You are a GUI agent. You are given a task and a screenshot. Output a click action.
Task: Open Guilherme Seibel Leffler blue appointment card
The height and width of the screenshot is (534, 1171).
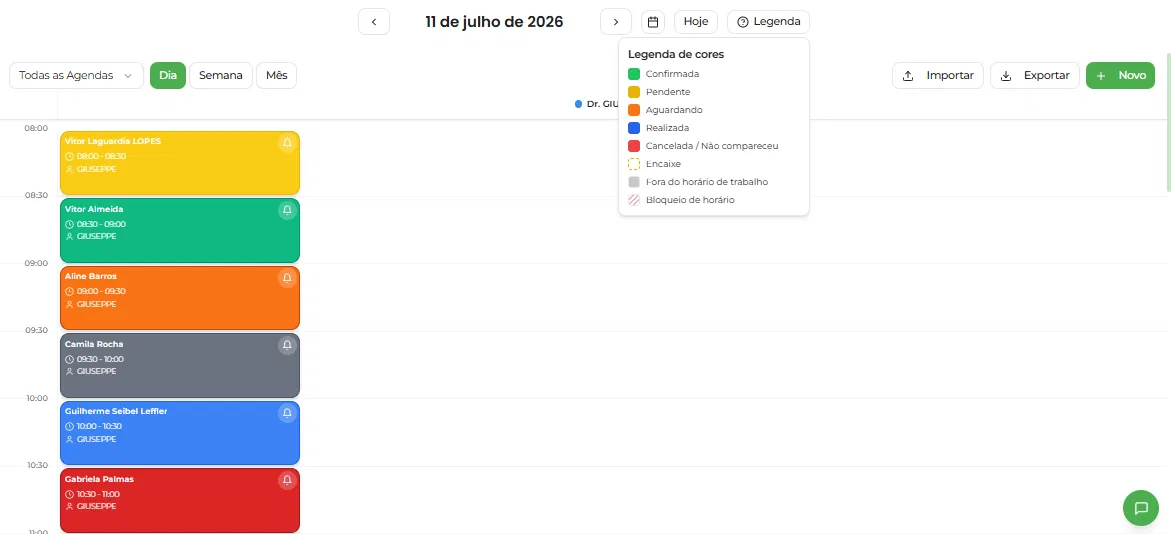pyautogui.click(x=180, y=433)
